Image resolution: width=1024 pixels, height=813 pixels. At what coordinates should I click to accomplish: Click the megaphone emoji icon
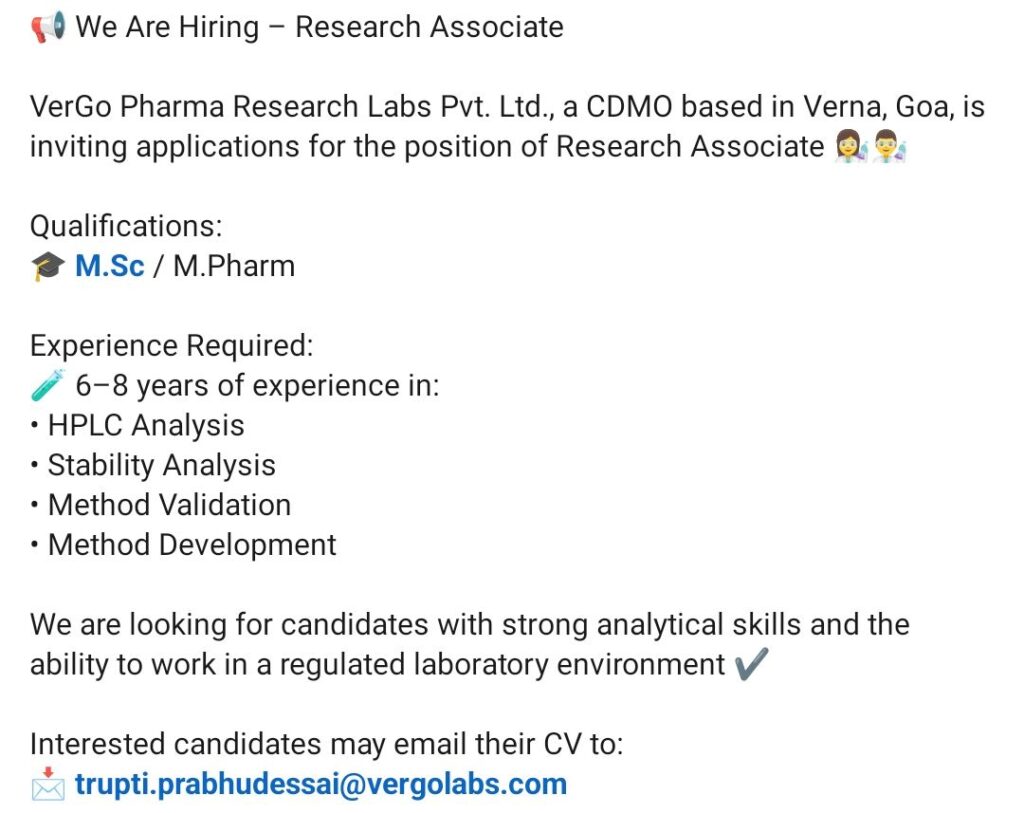[47, 28]
